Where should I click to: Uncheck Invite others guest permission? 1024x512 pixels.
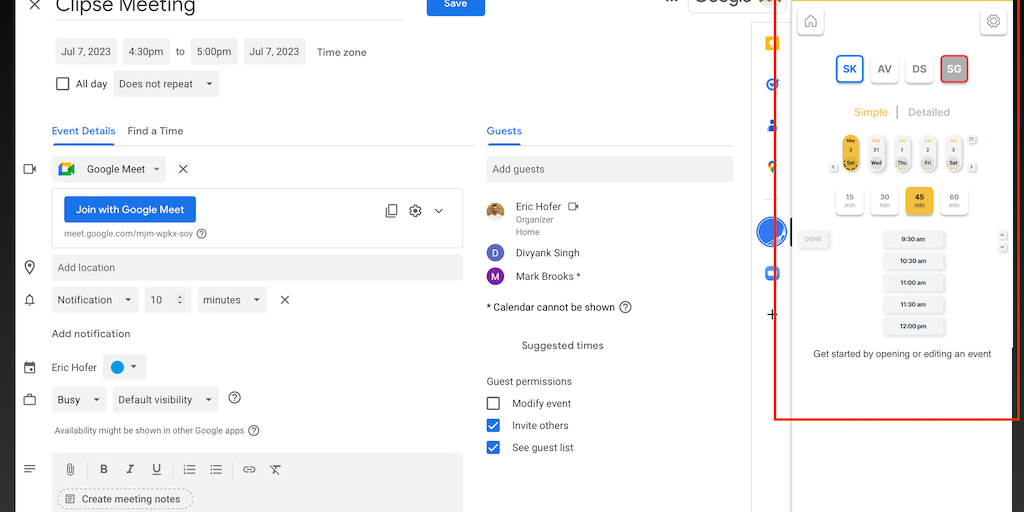[493, 425]
